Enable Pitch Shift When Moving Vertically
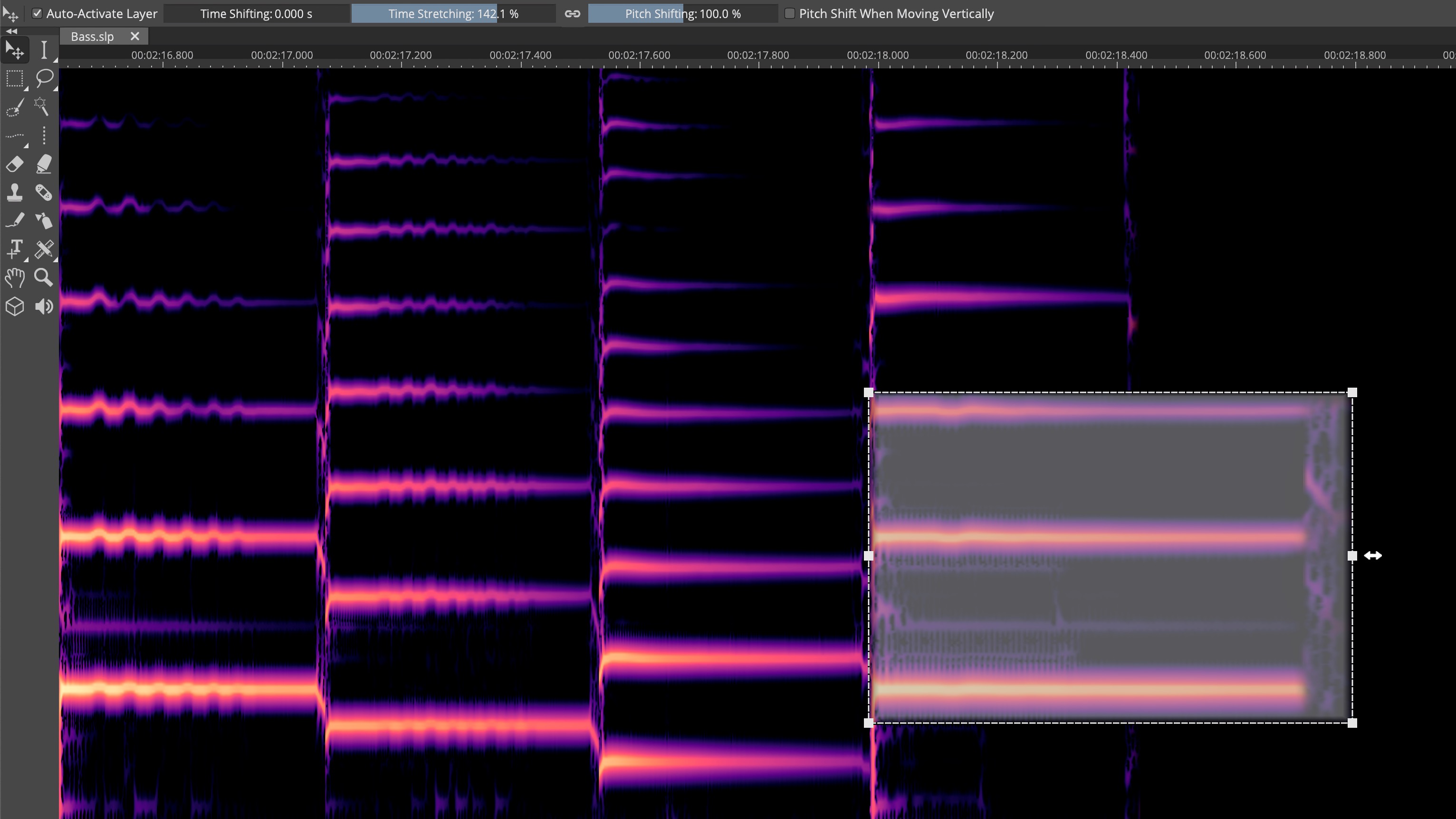 pos(790,14)
